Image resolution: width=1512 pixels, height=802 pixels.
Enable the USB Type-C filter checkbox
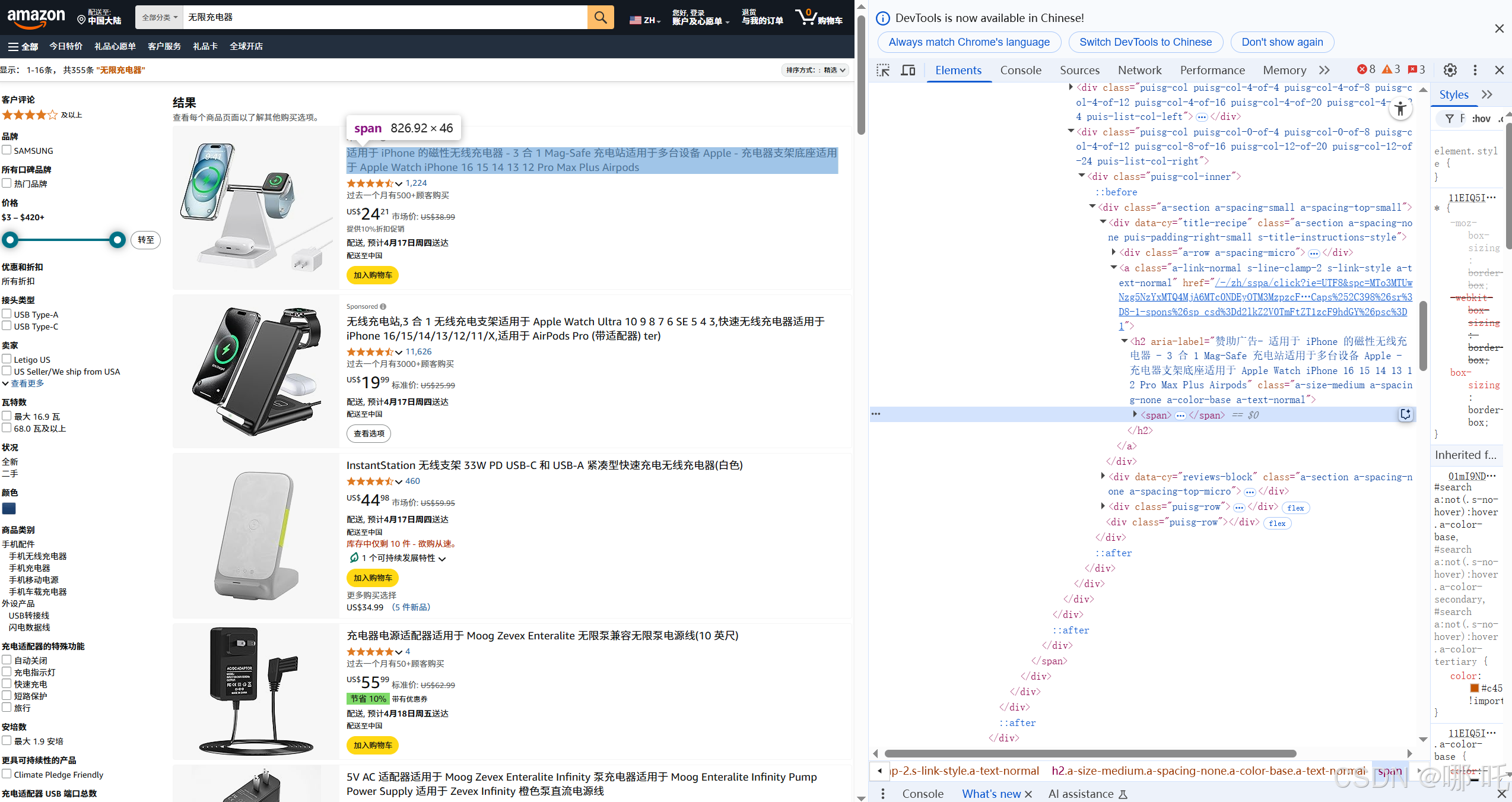[7, 326]
